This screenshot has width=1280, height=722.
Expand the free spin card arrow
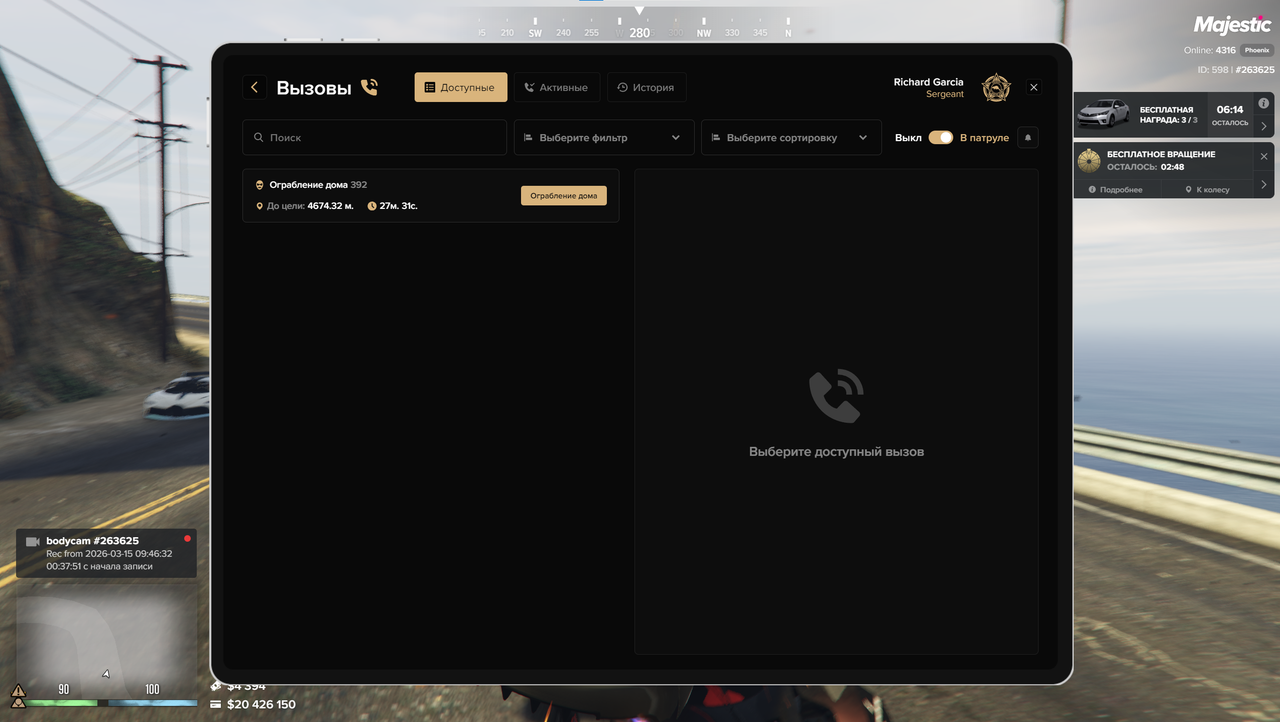[1263, 185]
